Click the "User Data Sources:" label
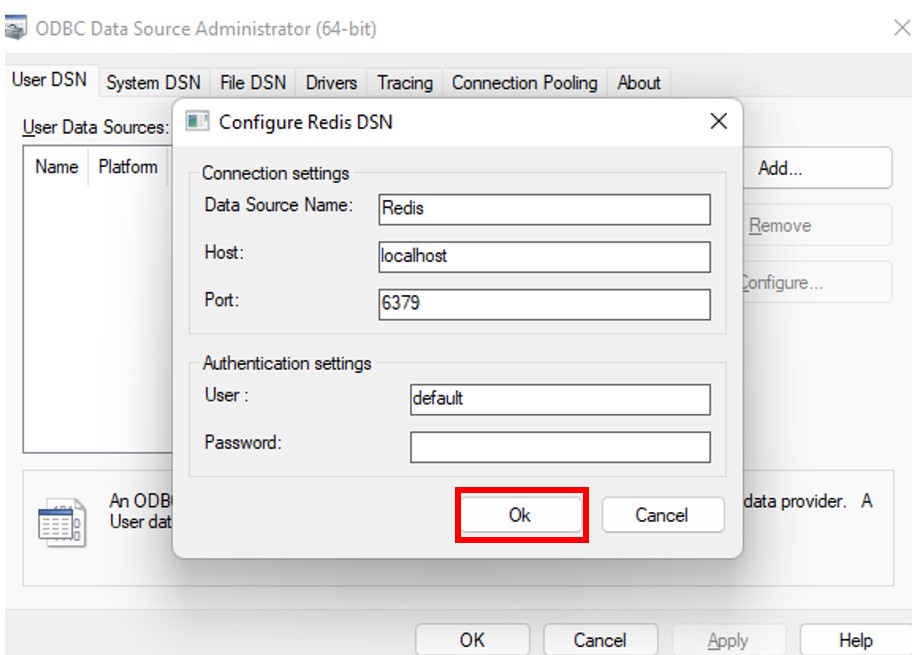Viewport: 918px width, 655px height. click(x=96, y=127)
